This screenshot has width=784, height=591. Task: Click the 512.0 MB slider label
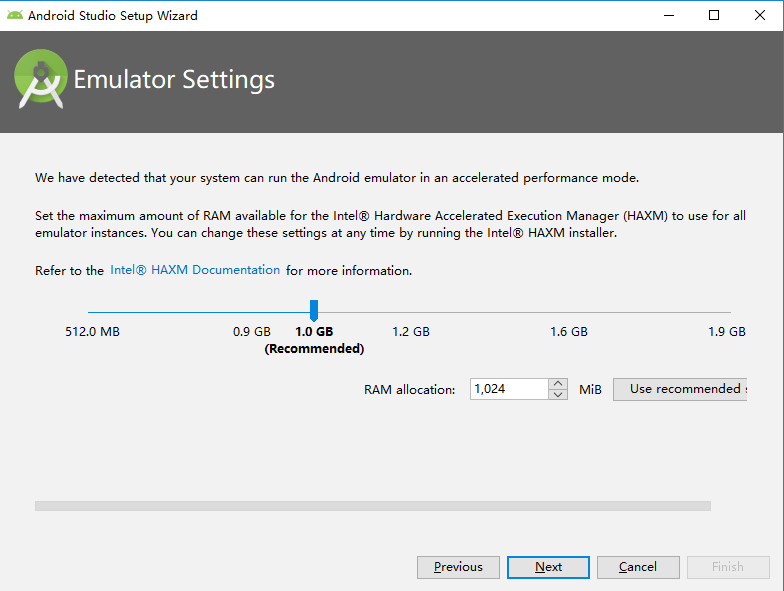(x=92, y=332)
